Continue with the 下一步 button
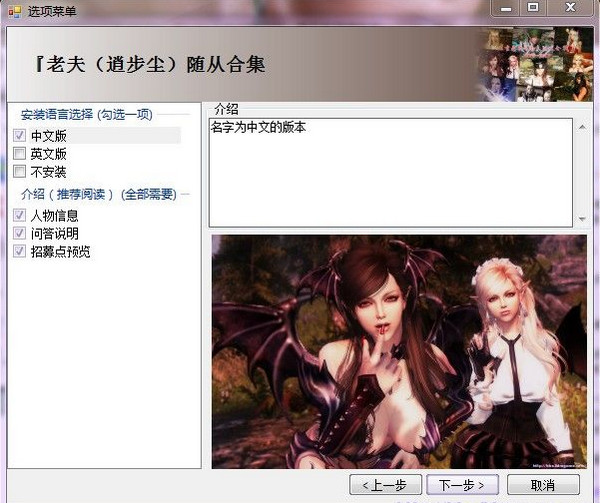Image resolution: width=600 pixels, height=503 pixels. point(462,485)
